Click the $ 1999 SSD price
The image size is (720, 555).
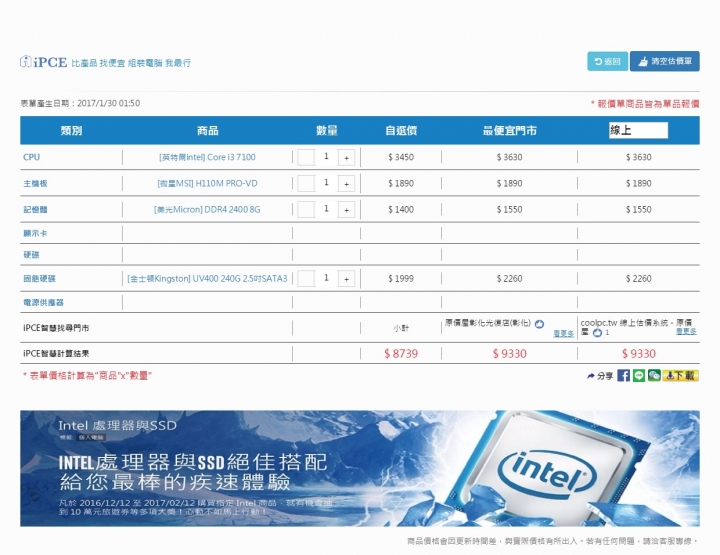[401, 279]
